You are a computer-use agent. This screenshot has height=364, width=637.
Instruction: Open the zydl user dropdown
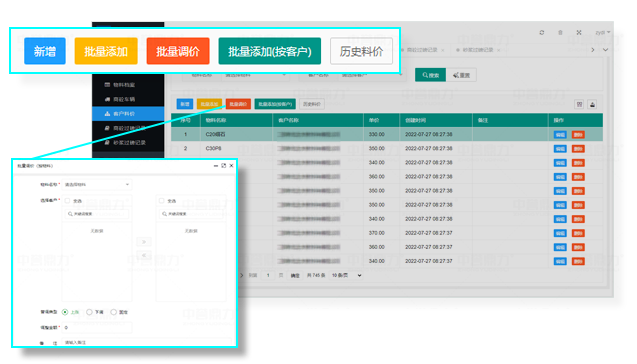tap(602, 32)
